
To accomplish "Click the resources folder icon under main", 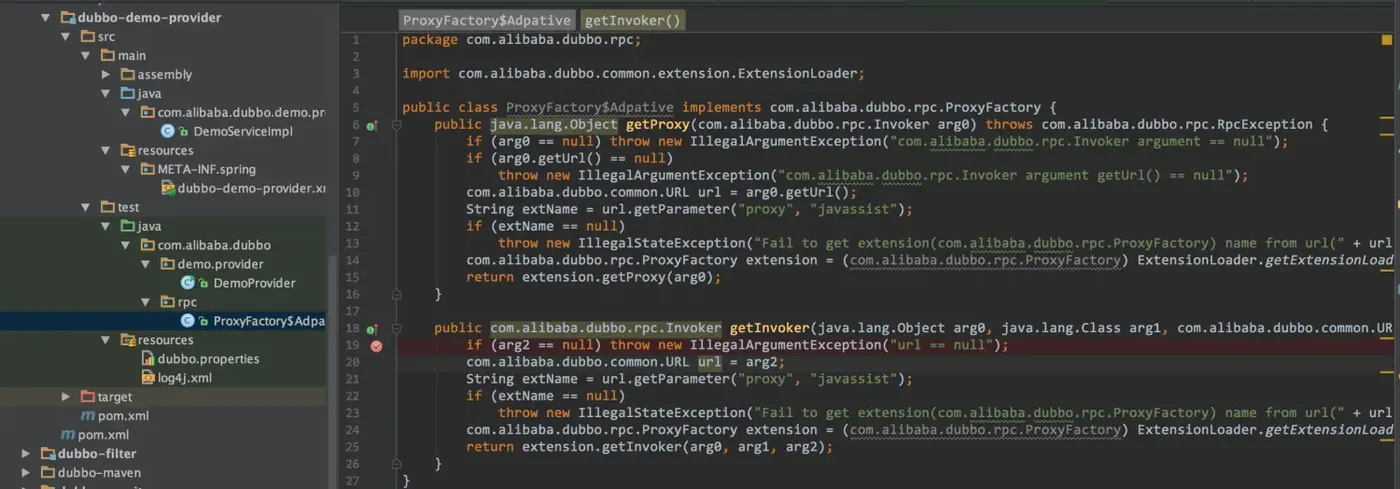I will (128, 151).
